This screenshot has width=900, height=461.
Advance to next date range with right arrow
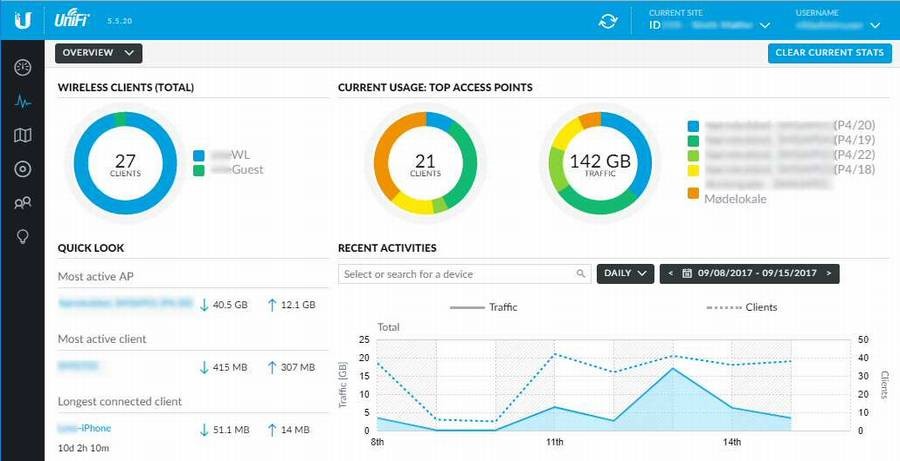(829, 273)
